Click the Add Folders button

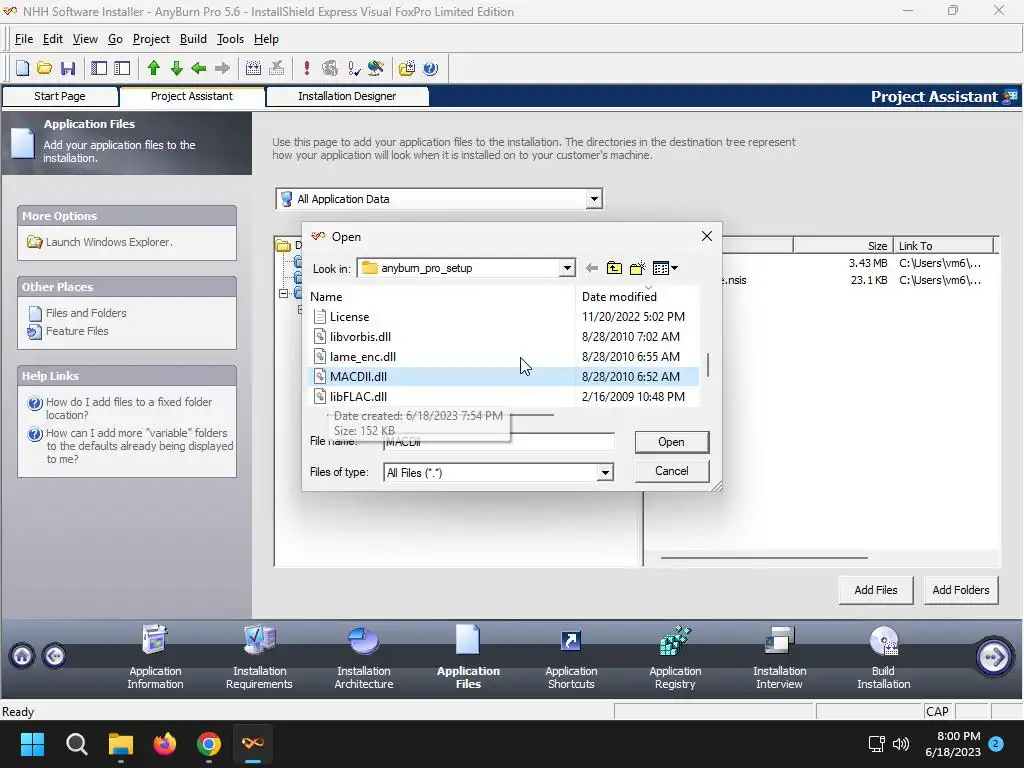[x=961, y=590]
